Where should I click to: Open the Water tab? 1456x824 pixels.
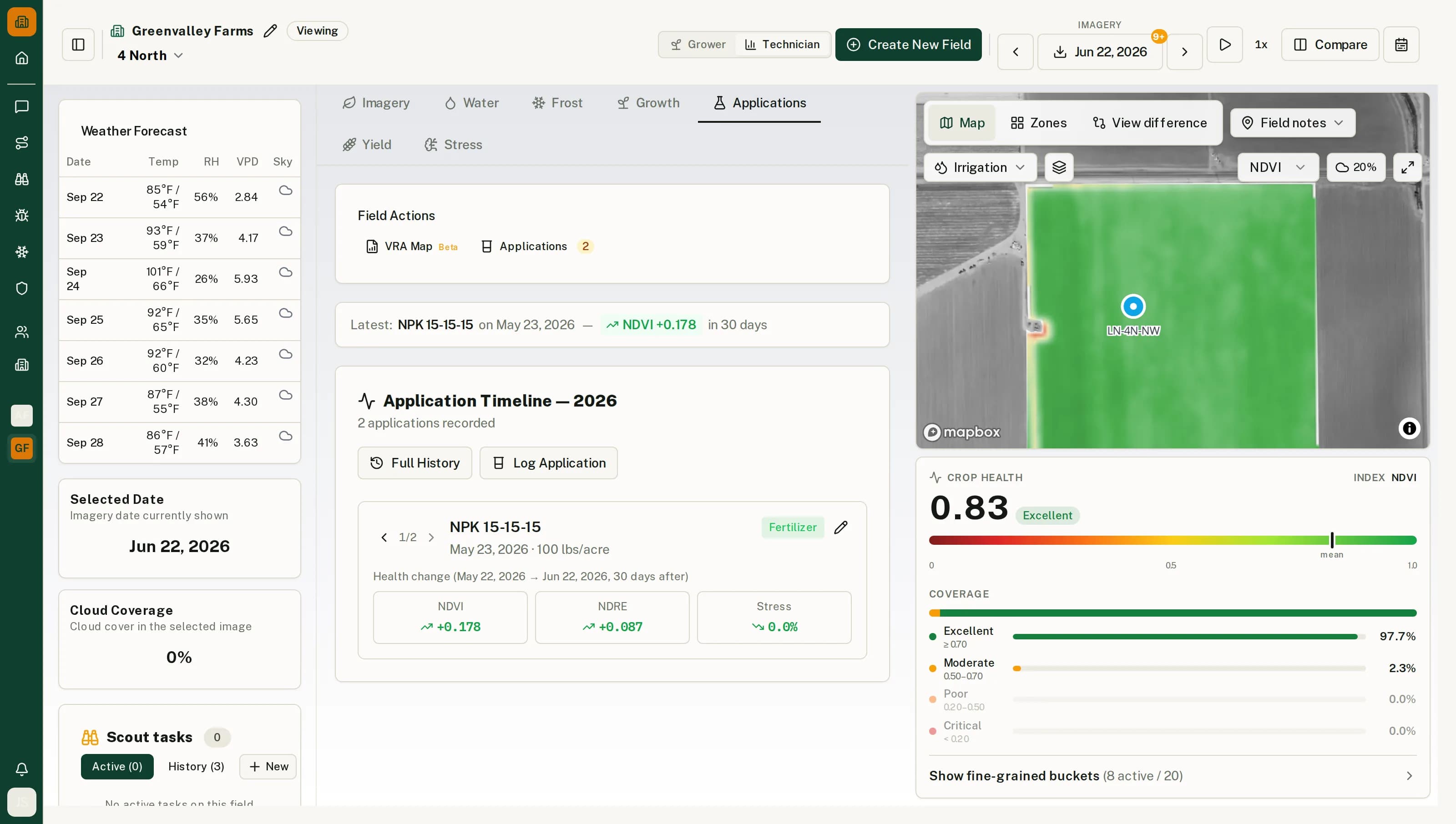(472, 102)
